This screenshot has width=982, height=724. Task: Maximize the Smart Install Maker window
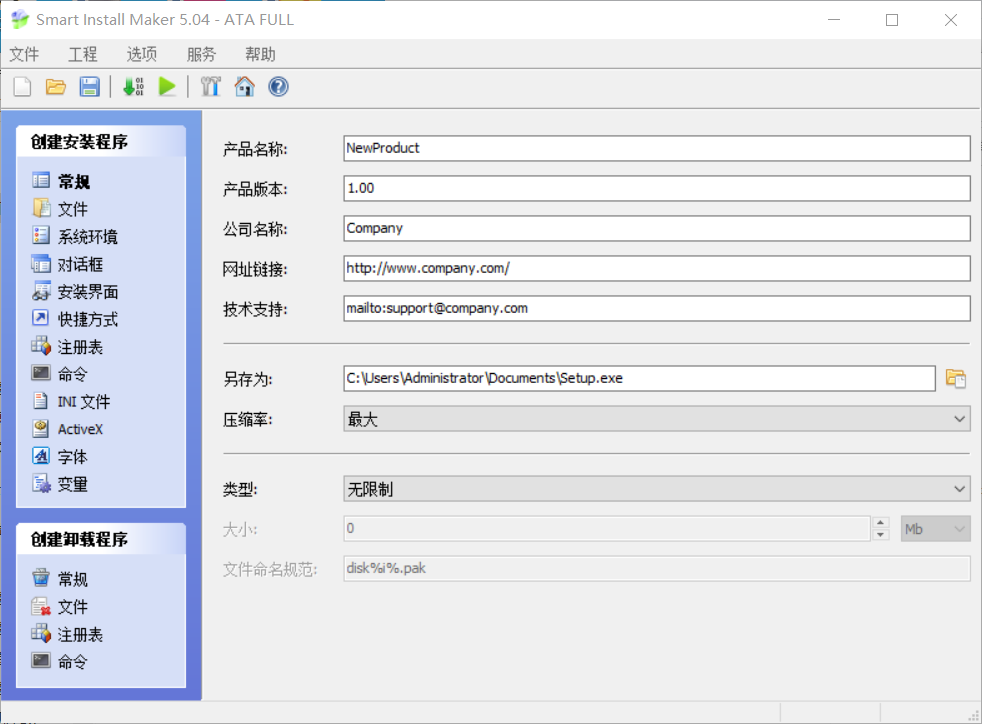[x=892, y=20]
